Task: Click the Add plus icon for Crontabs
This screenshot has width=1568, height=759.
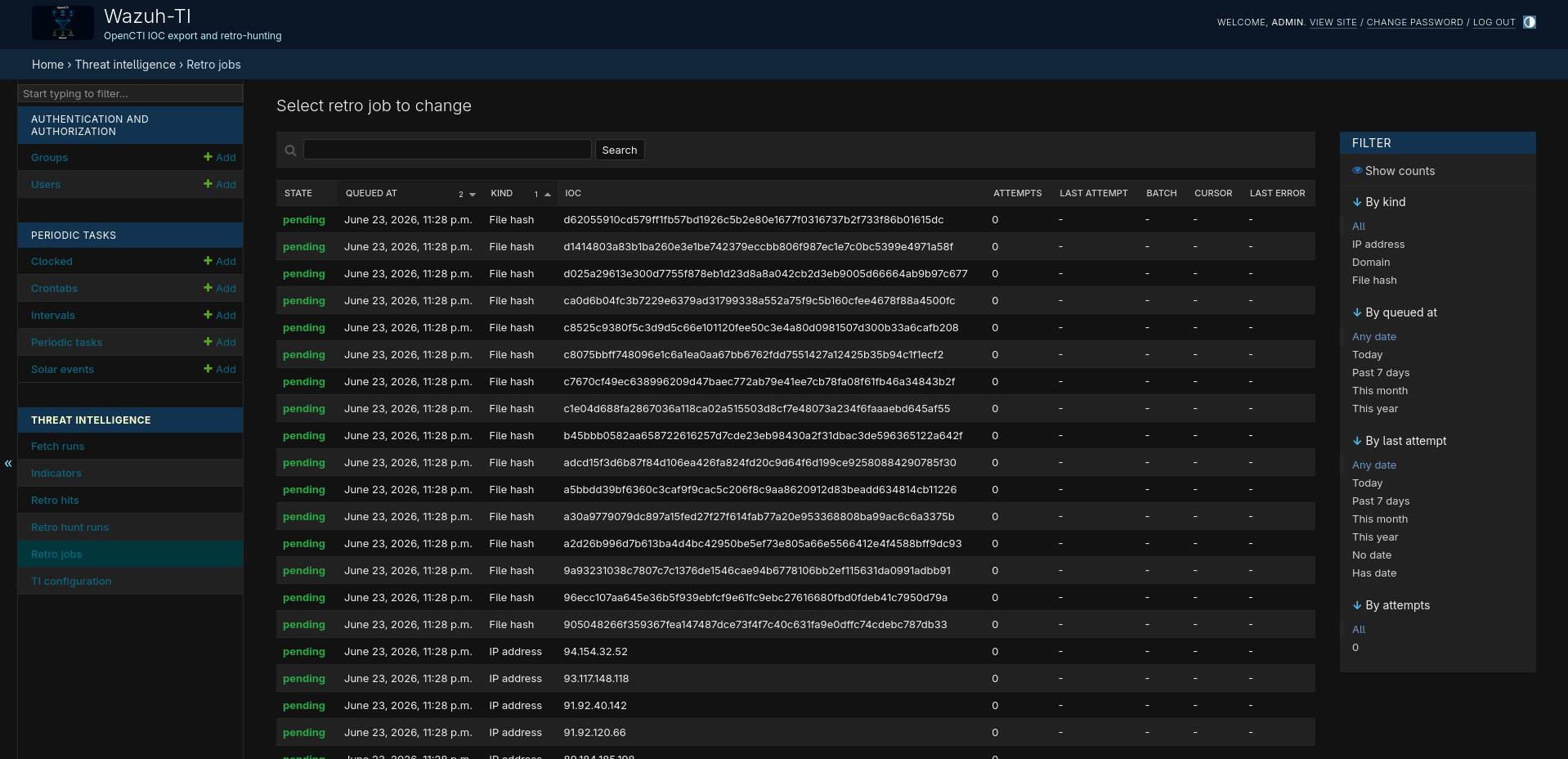Action: (208, 288)
